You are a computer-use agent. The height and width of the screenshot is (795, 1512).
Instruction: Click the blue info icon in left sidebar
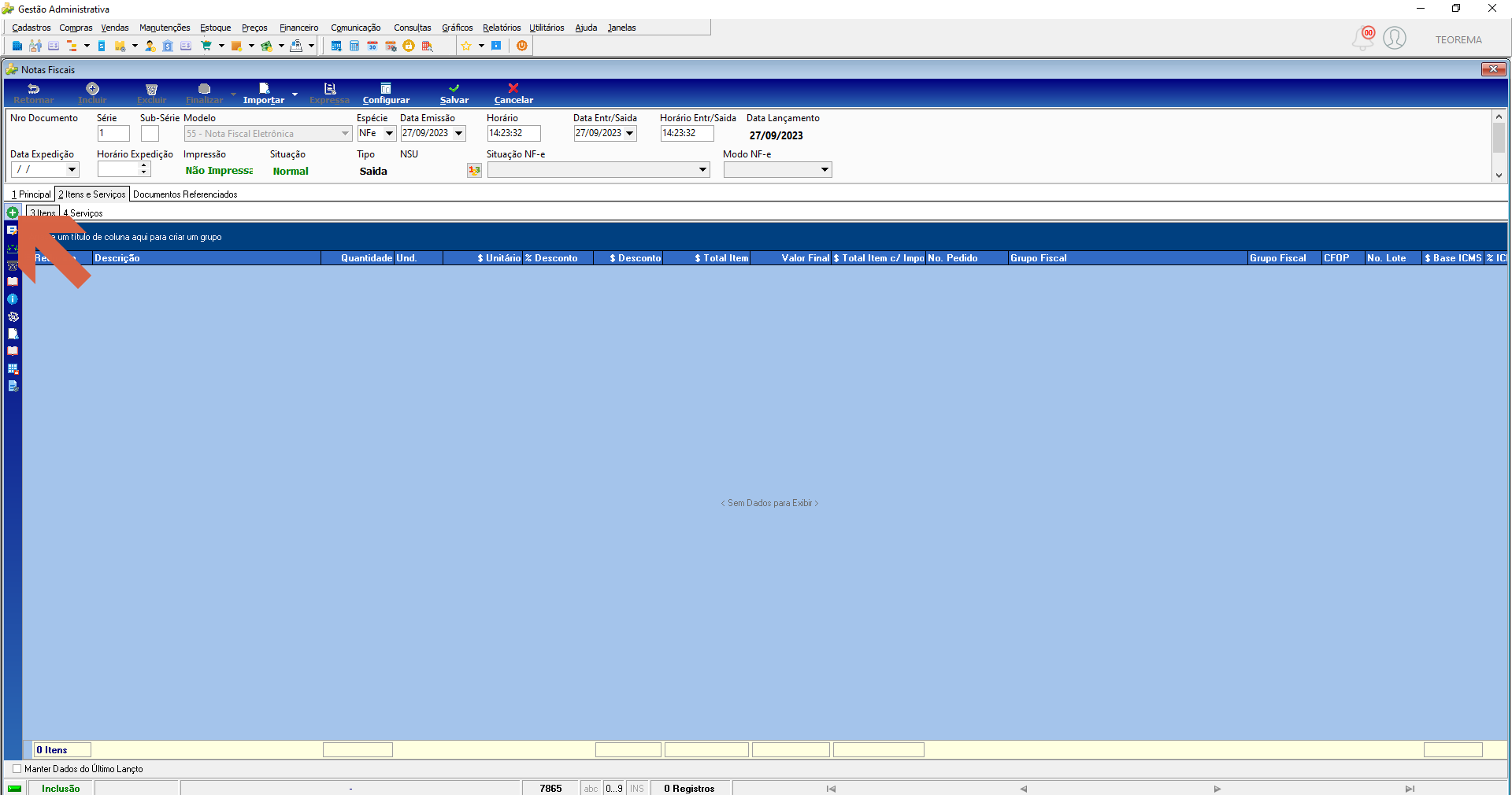coord(13,299)
